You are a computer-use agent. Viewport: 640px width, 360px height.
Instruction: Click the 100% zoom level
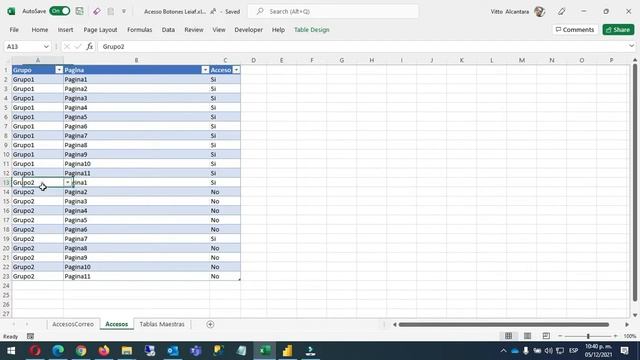pos(630,336)
